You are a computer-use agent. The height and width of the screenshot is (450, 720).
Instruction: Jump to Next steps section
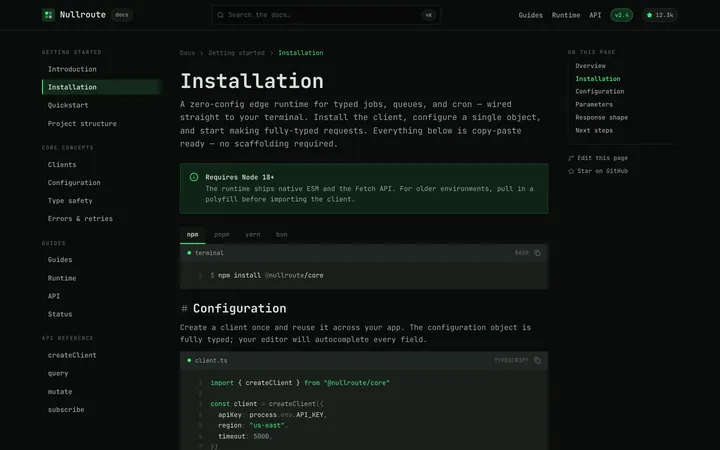[594, 131]
